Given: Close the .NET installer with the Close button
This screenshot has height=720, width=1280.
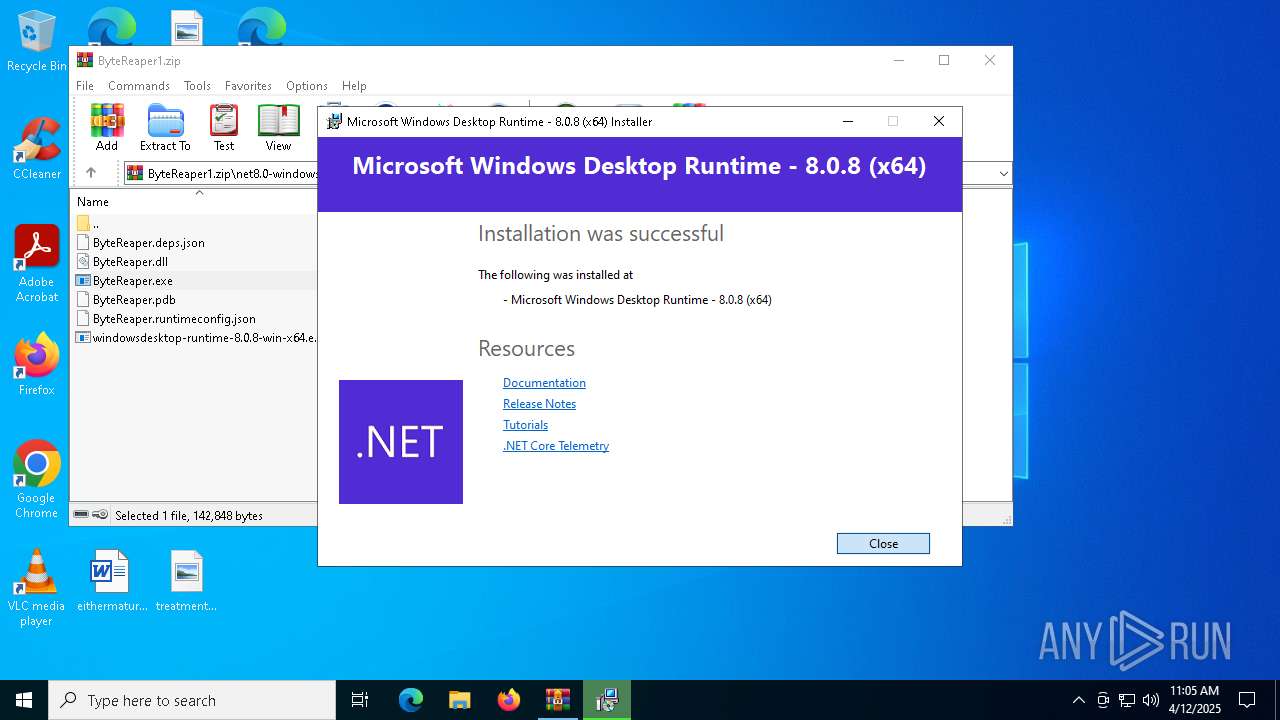Looking at the screenshot, I should 883,543.
